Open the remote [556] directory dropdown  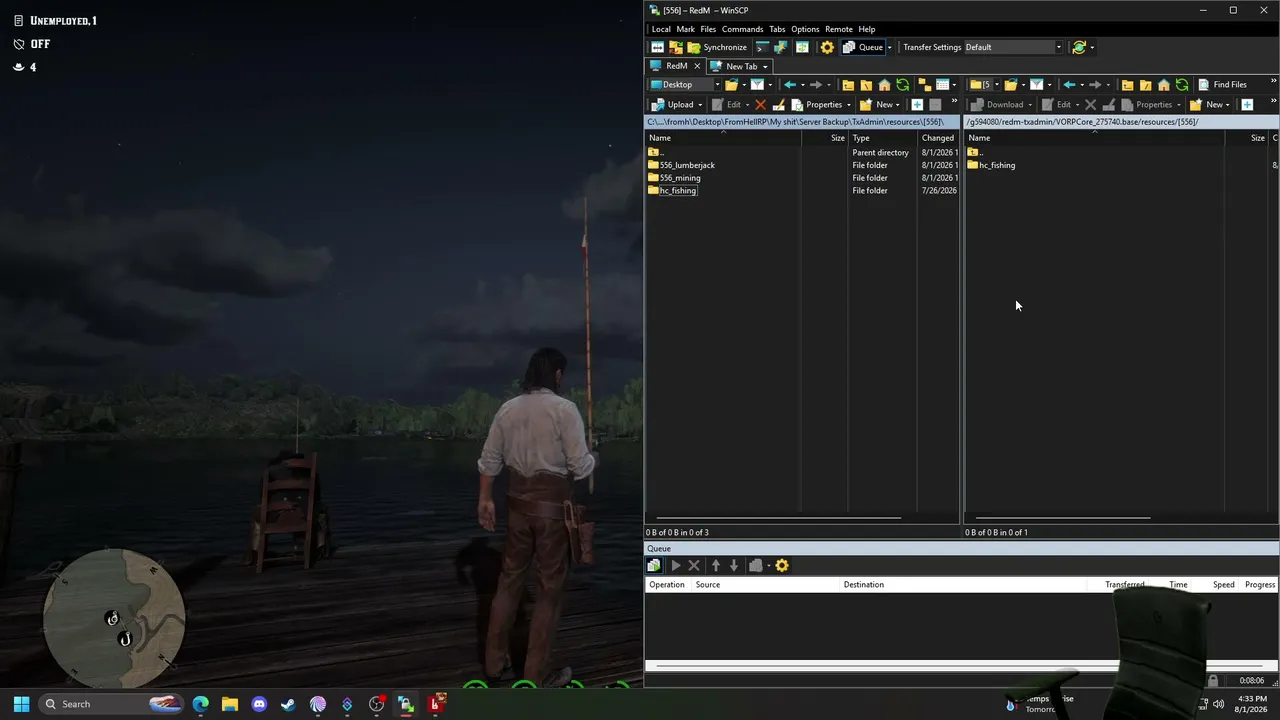[x=984, y=85]
